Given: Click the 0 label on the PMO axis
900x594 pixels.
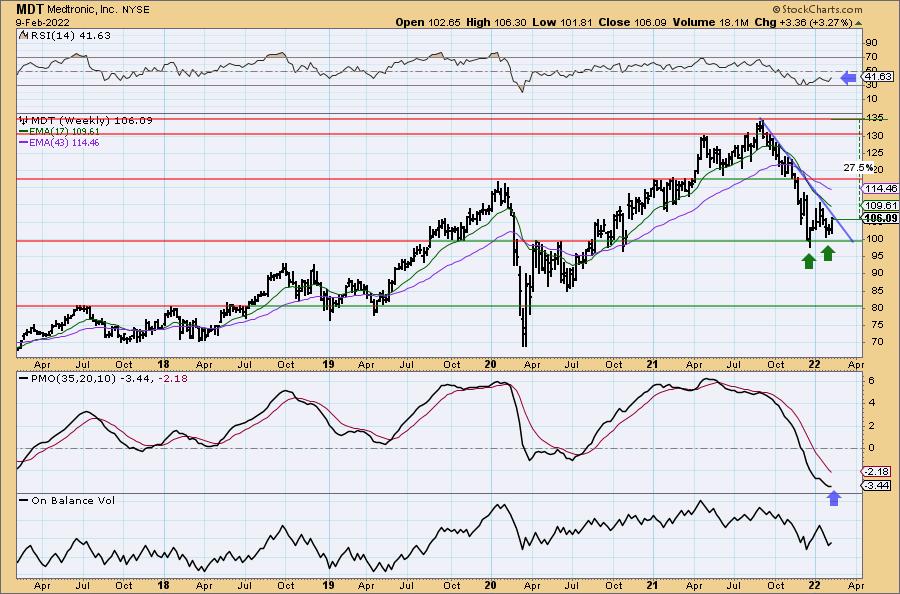Looking at the screenshot, I should click(x=871, y=448).
